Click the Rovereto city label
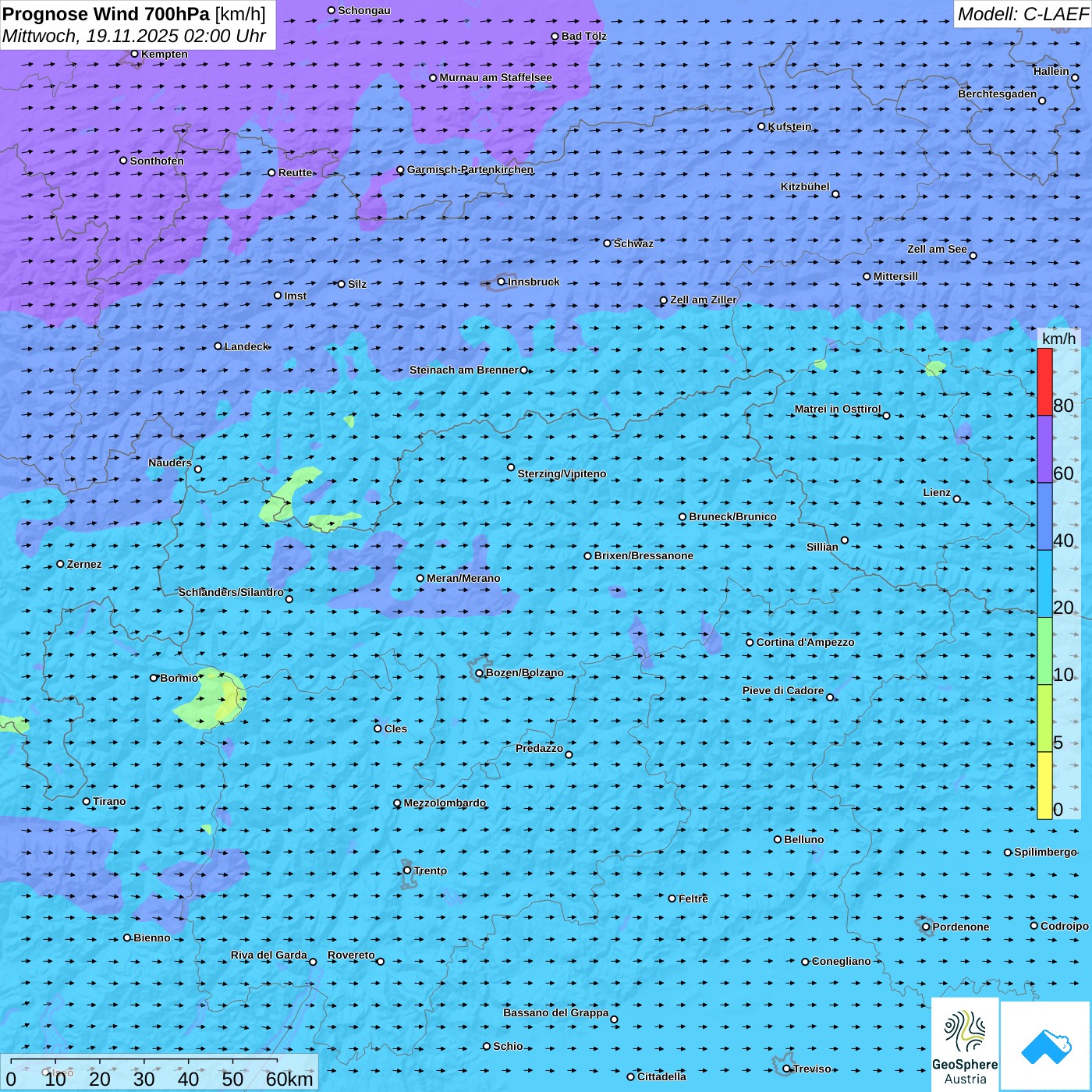Screen dimensions: 1092x1092 point(351,955)
